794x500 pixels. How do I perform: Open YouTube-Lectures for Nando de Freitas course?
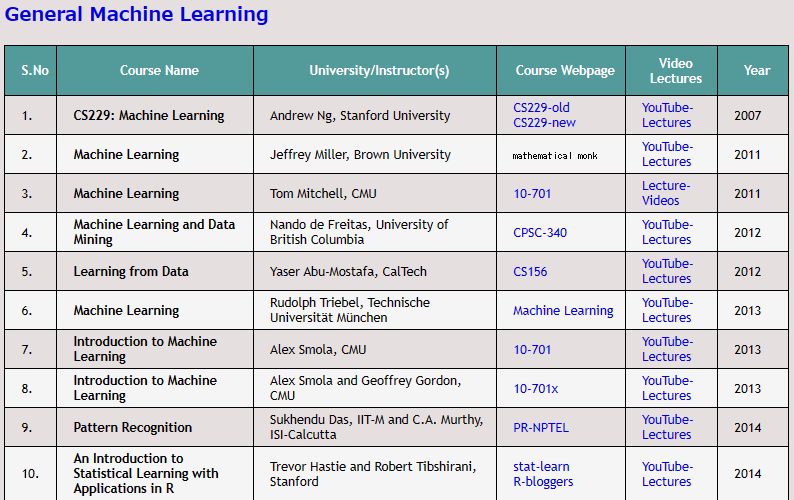click(x=667, y=232)
